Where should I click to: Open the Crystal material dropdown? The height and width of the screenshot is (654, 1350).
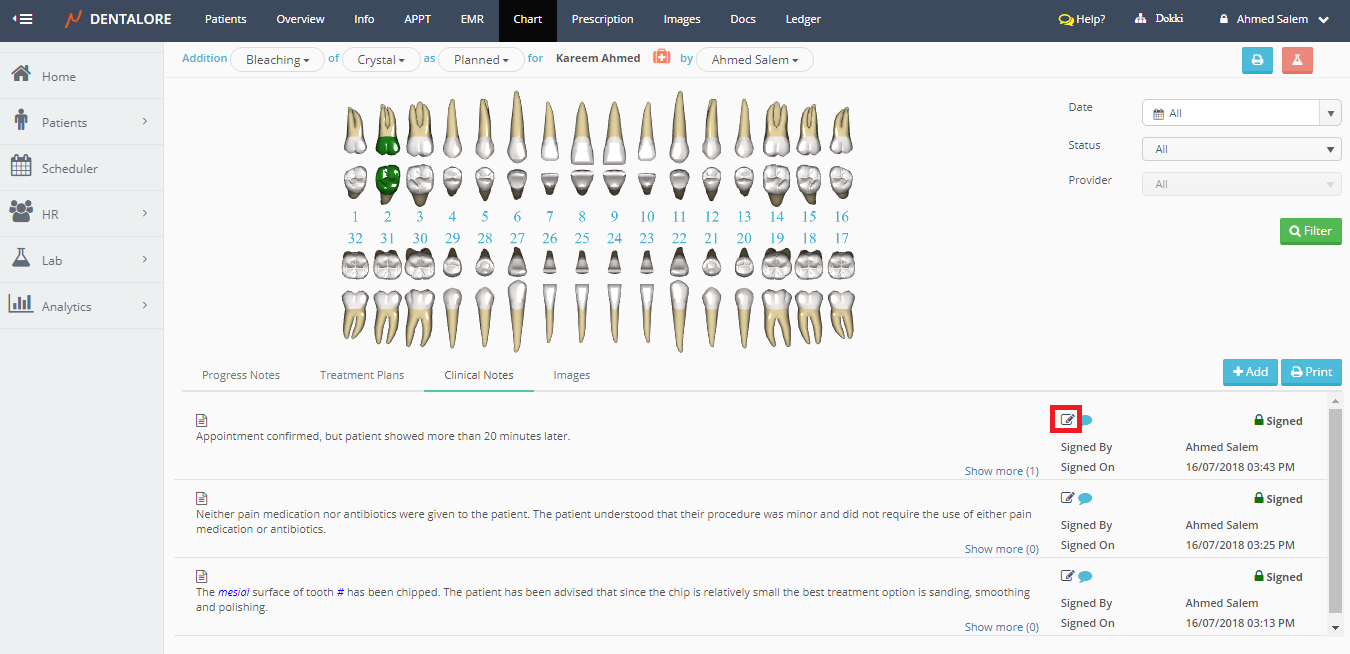coord(381,60)
